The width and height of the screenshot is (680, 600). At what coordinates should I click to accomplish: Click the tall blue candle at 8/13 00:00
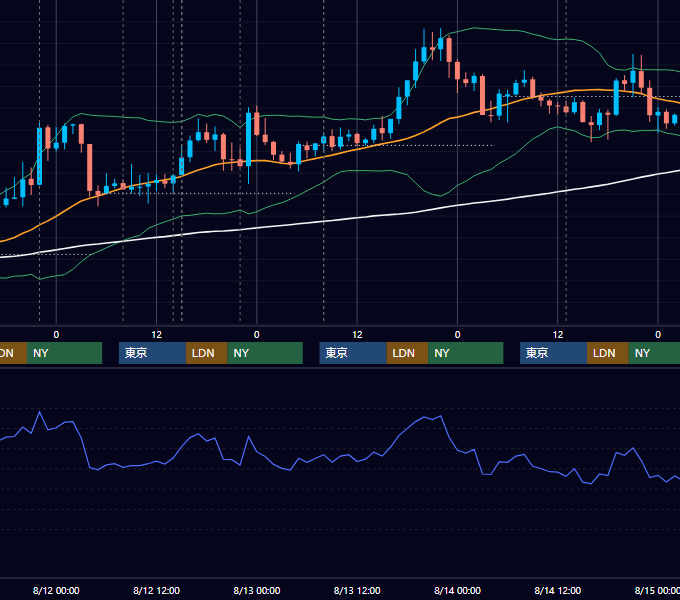[248, 139]
